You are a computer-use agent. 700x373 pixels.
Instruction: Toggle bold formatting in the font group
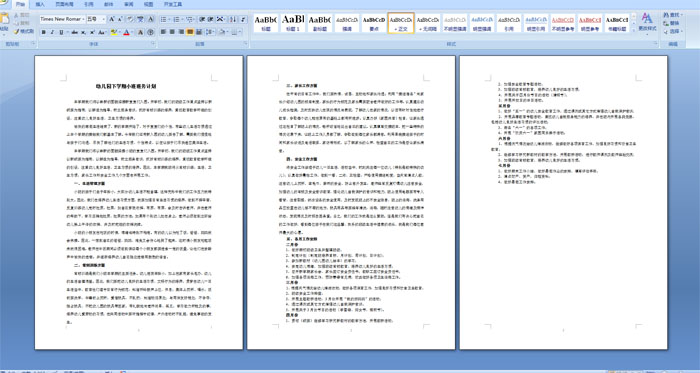(44, 32)
